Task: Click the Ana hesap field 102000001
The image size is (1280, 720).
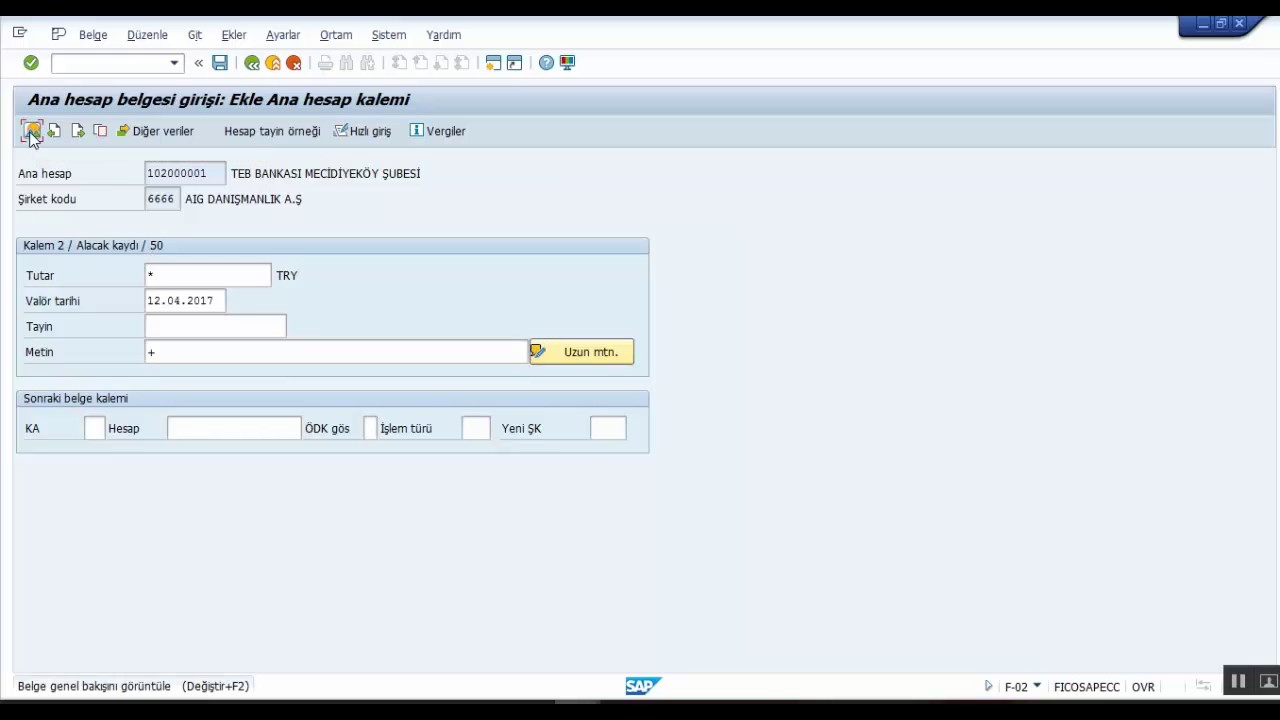Action: 185,173
